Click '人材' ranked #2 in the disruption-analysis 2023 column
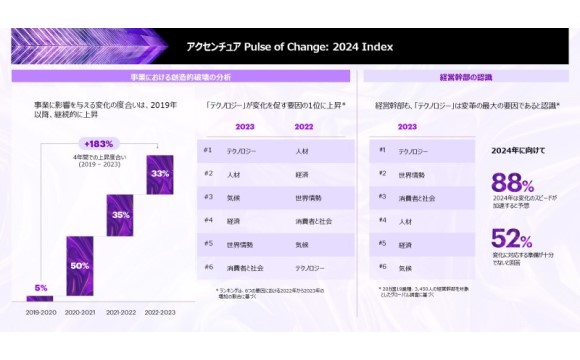Viewport: 580px width, 360px height. (233, 175)
